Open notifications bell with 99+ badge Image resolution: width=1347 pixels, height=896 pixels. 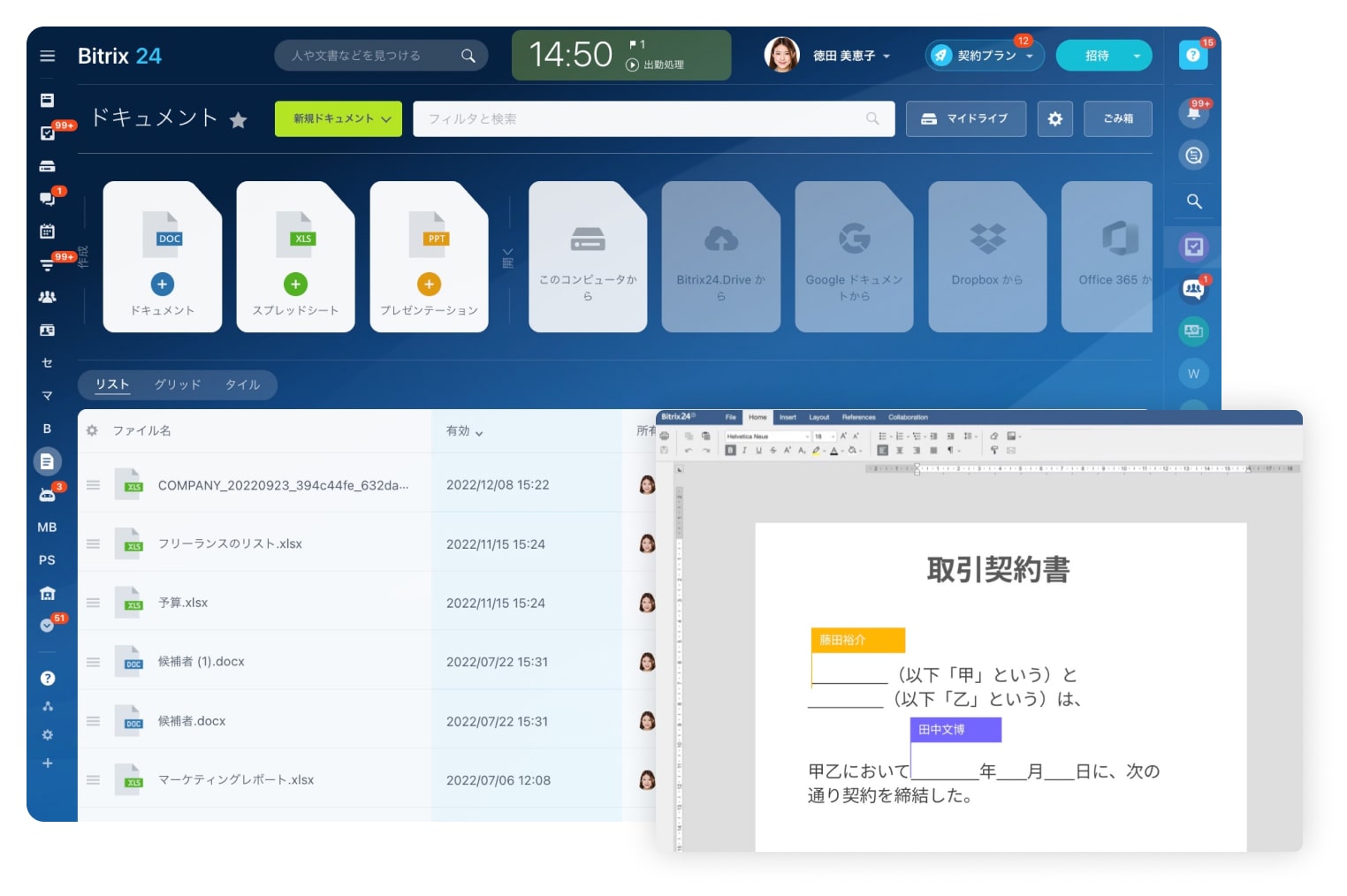click(1193, 113)
